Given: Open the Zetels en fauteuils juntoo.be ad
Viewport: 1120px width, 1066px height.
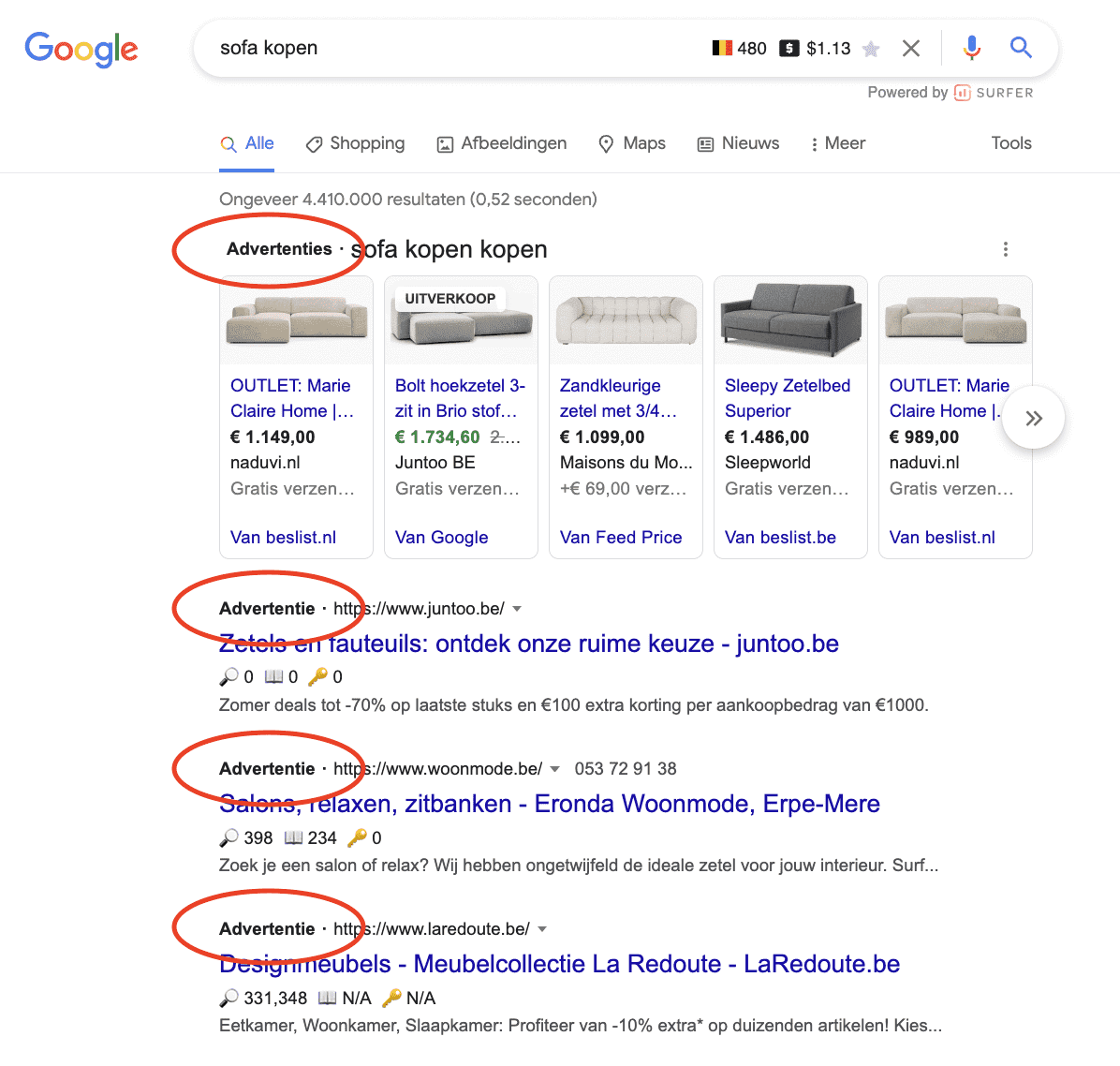Looking at the screenshot, I should pyautogui.click(x=528, y=644).
